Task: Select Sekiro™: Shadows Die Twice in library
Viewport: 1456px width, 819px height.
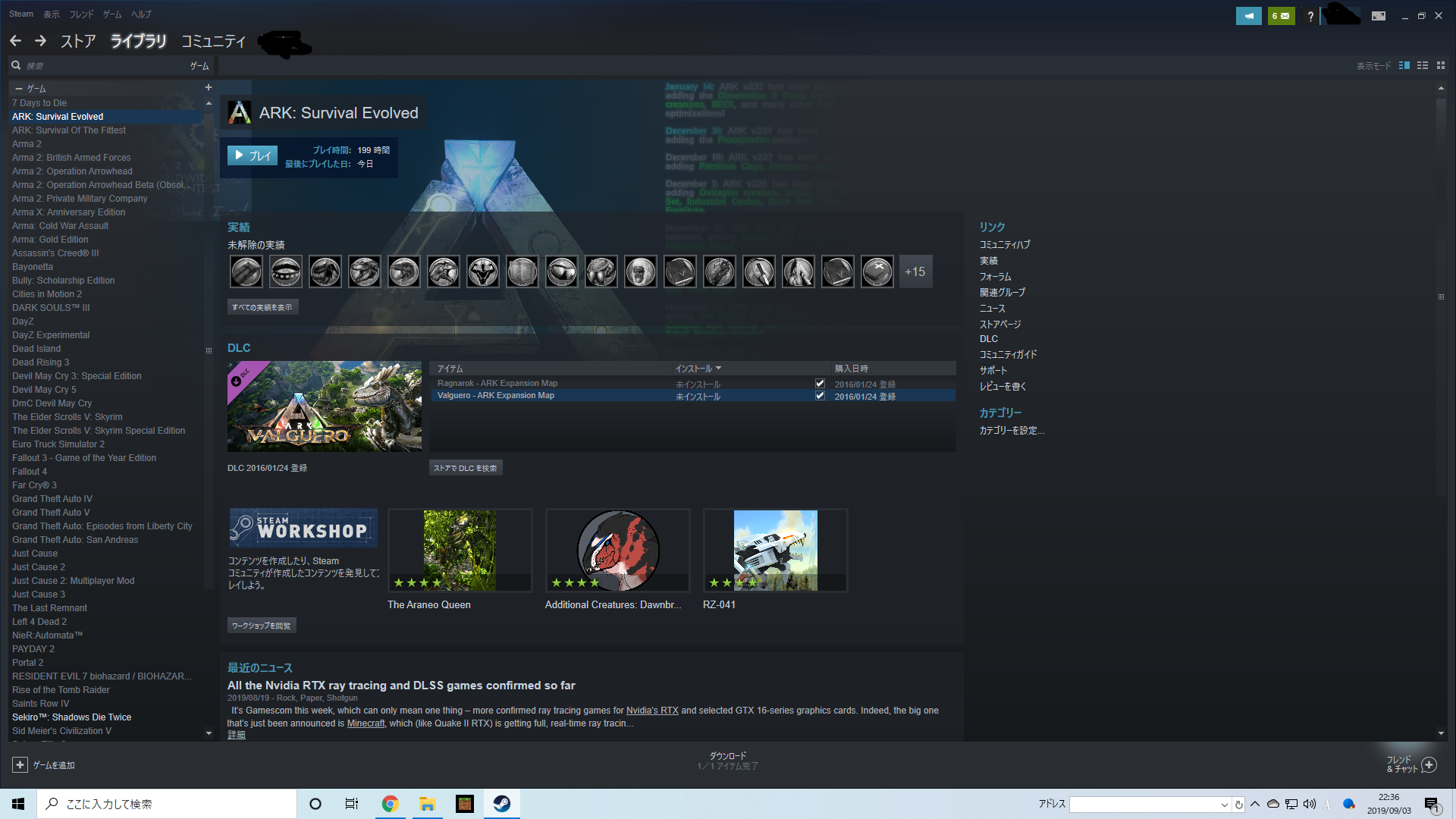Action: tap(72, 717)
